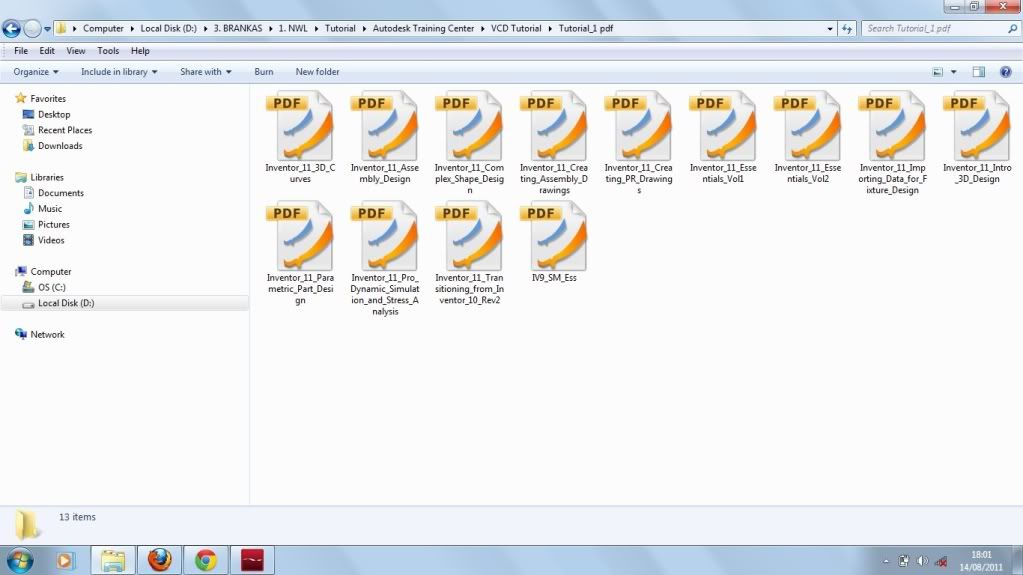Choose the Inventor_11_Essentials_Vol2 PDF icon
This screenshot has width=1023, height=575.
[x=808, y=126]
